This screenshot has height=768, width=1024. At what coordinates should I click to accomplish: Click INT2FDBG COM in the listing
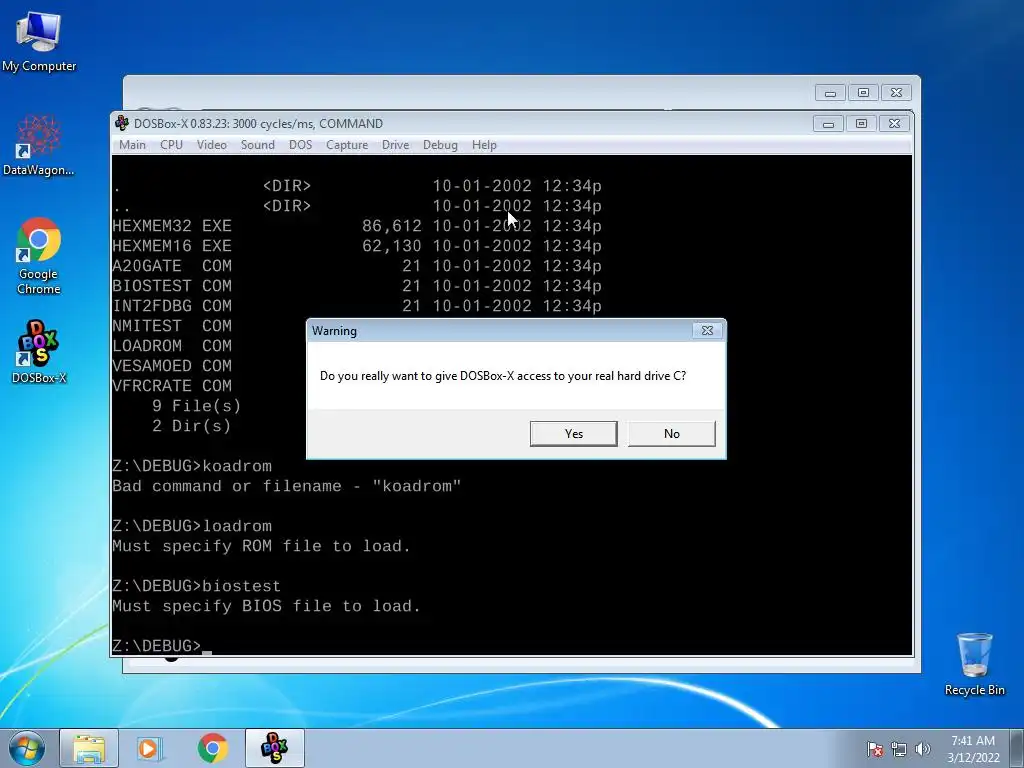click(172, 306)
